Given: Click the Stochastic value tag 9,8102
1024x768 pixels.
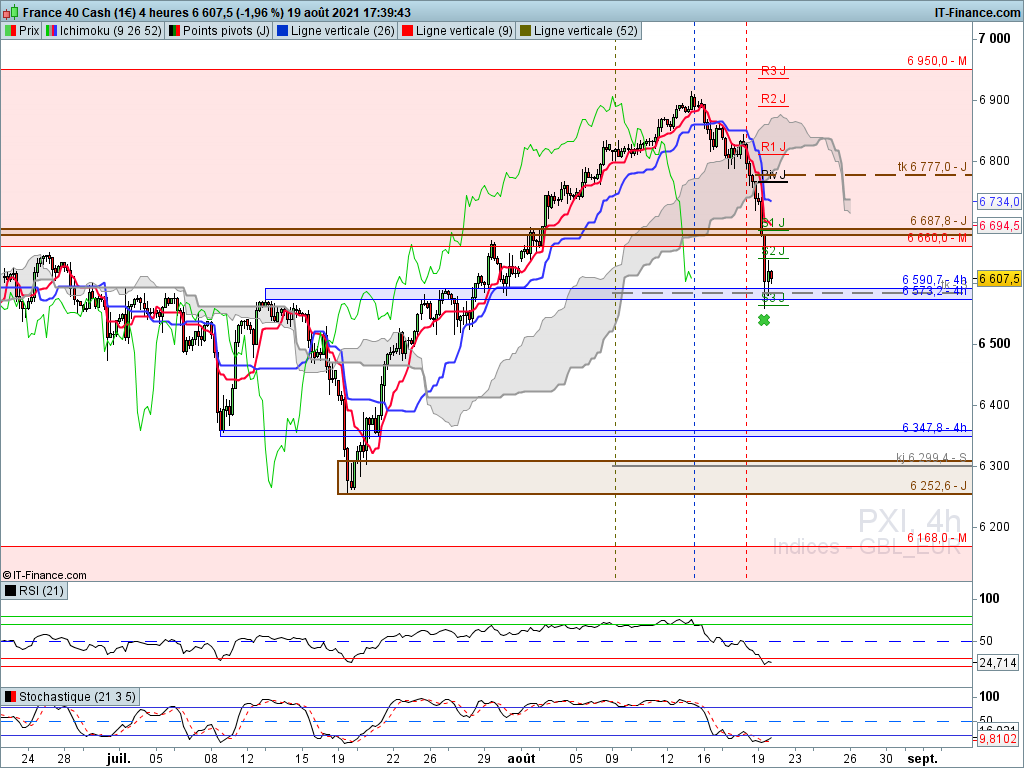Looking at the screenshot, I should (999, 739).
